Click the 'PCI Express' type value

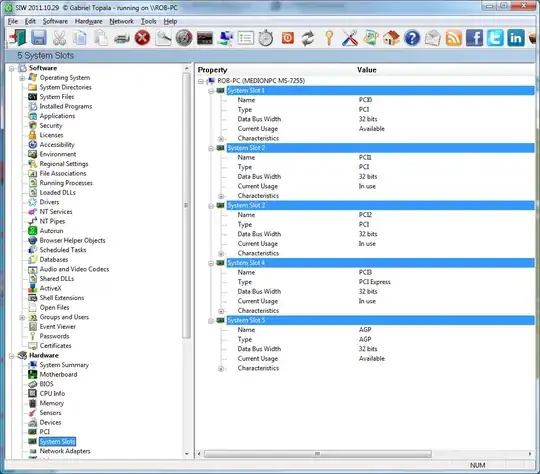(374, 282)
